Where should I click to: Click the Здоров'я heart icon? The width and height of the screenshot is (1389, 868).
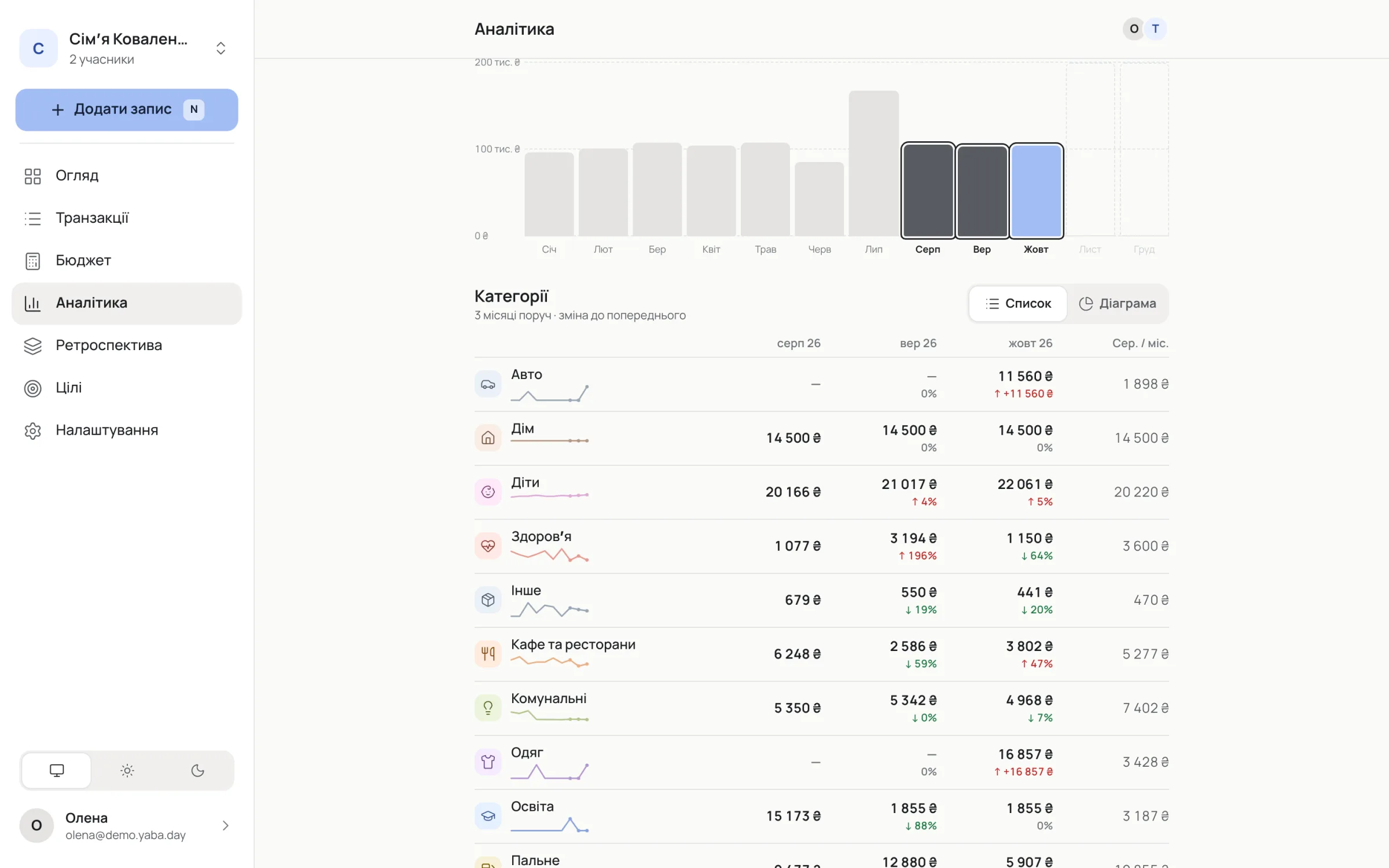[x=488, y=546]
